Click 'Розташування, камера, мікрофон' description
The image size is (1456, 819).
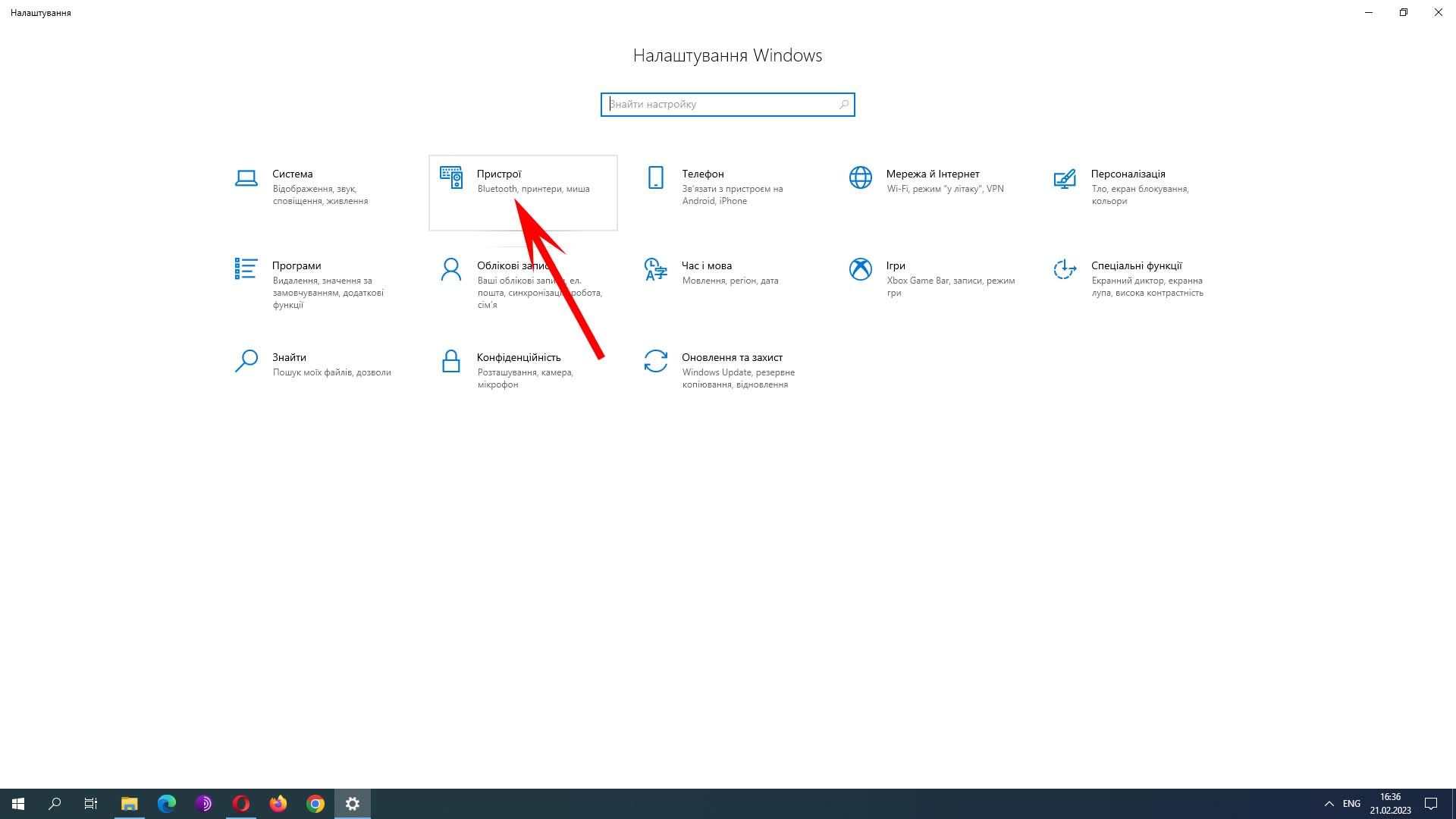click(526, 378)
